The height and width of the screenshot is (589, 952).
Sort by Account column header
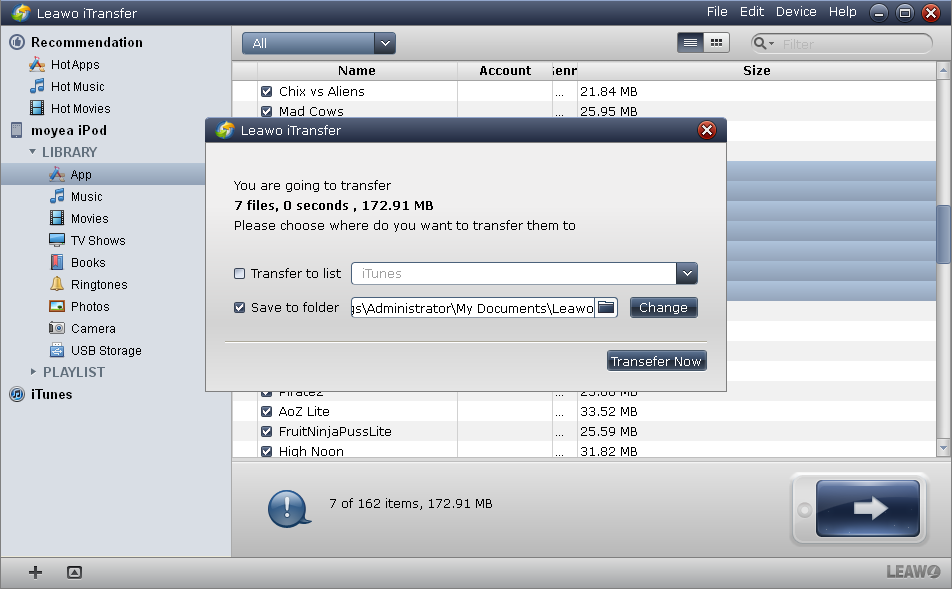505,70
